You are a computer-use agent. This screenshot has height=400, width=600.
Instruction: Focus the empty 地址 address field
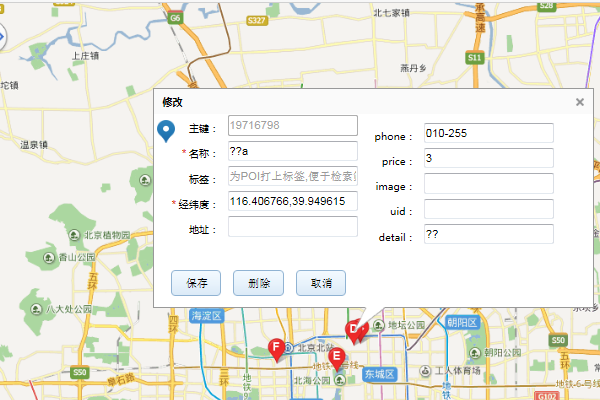tap(293, 226)
